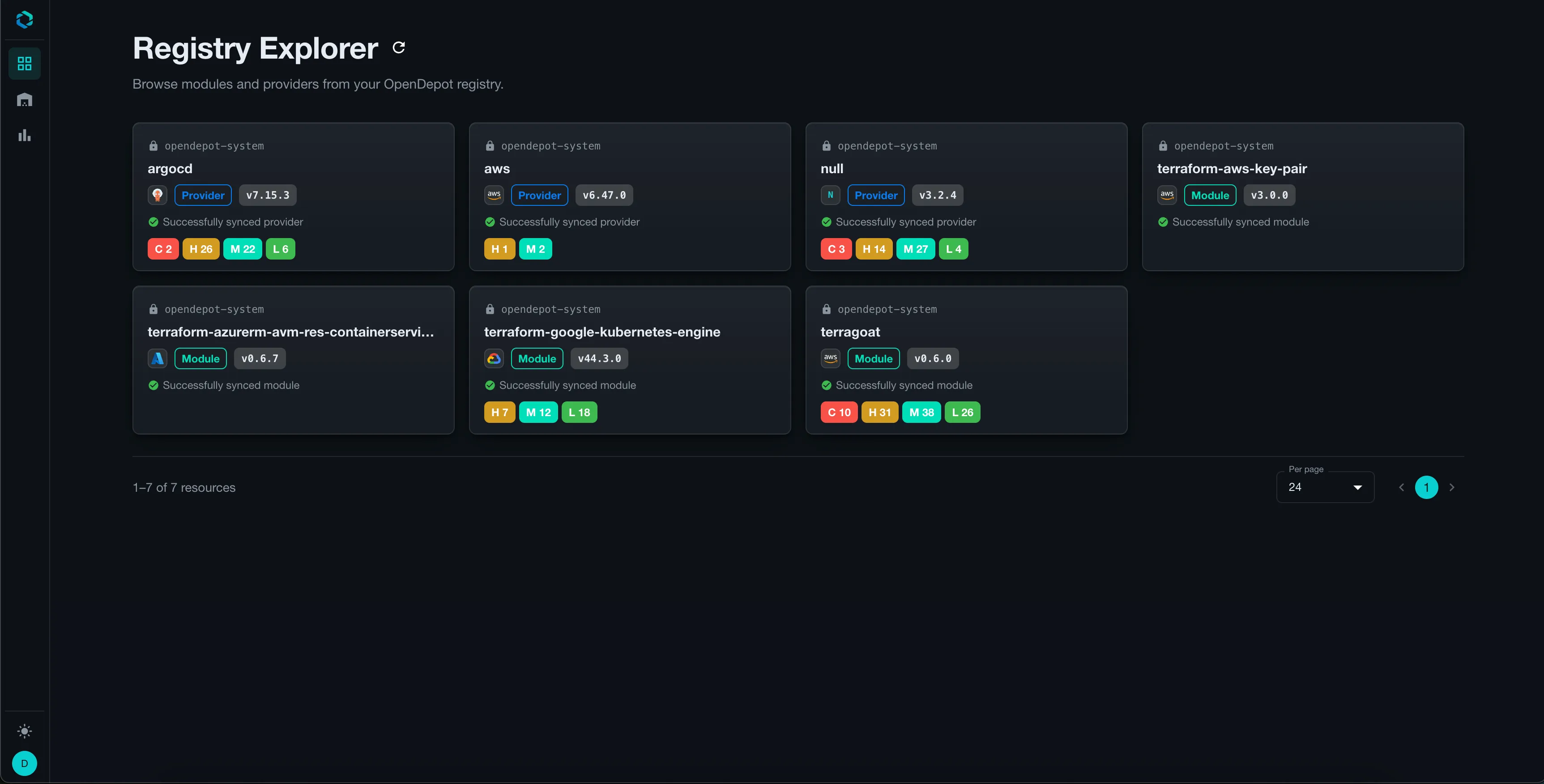Click the M 38 badge on terragoat
This screenshot has width=1544, height=784.
(x=922, y=413)
